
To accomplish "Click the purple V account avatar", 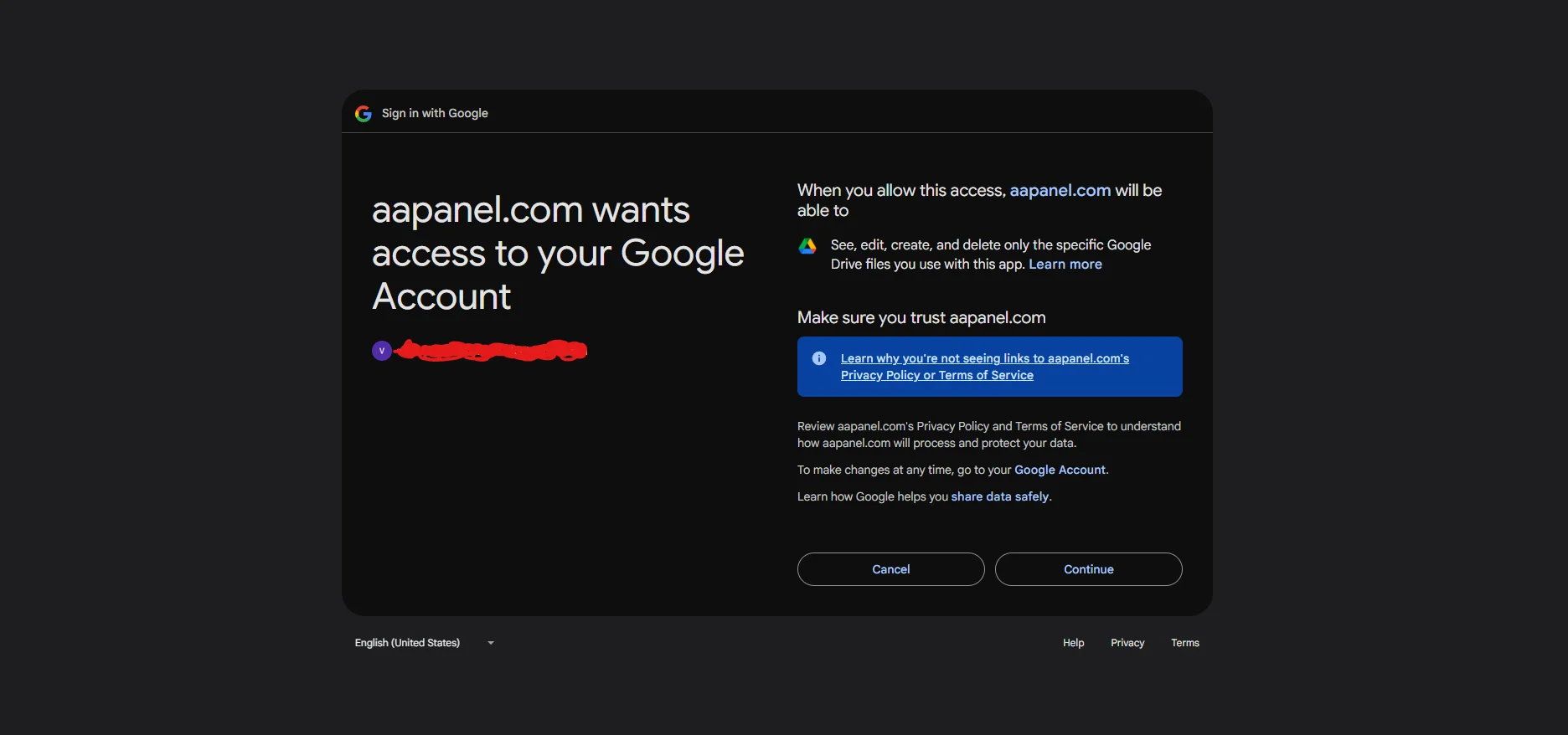I will [382, 351].
